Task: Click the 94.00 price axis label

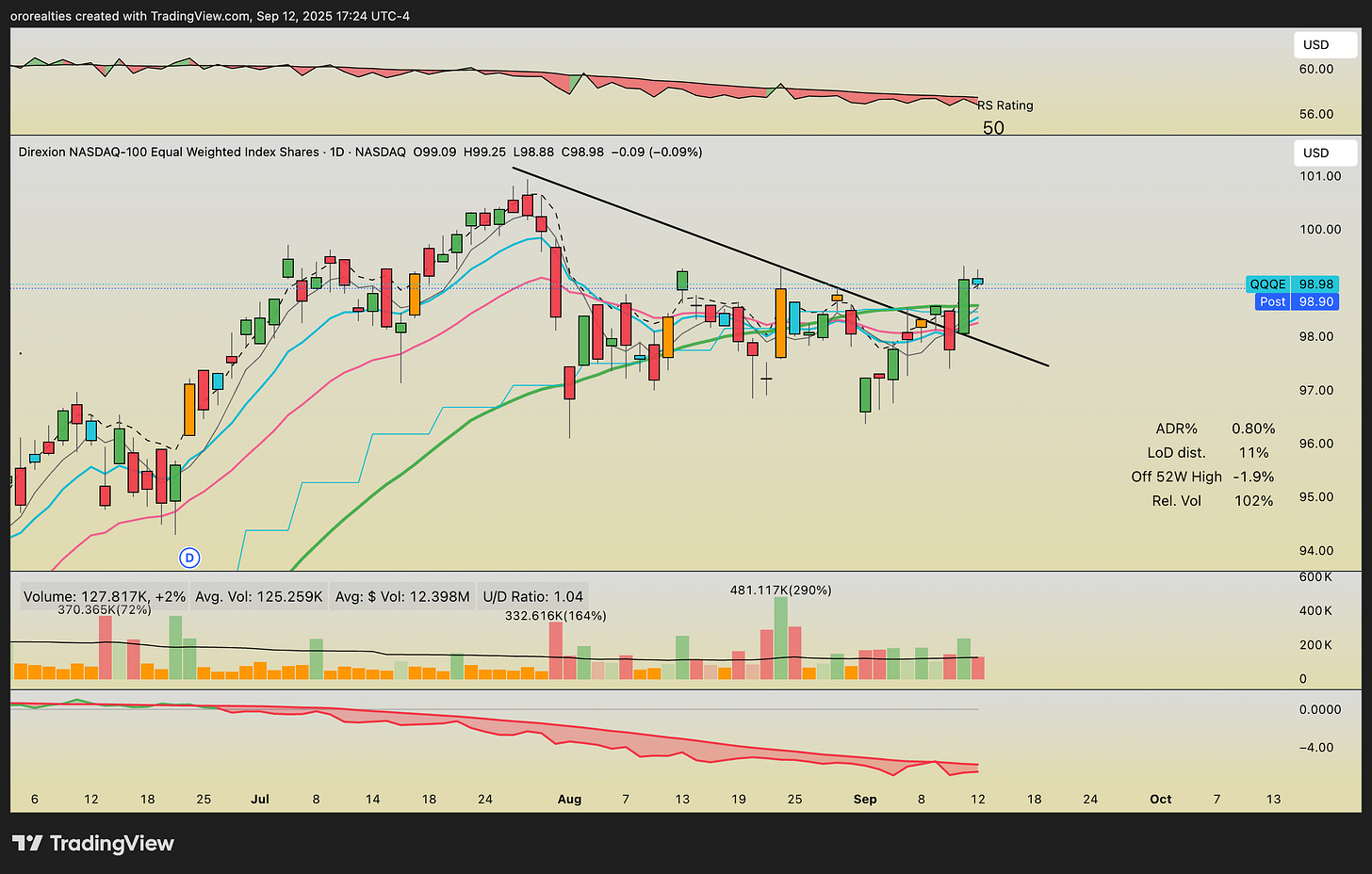Action: pyautogui.click(x=1316, y=551)
